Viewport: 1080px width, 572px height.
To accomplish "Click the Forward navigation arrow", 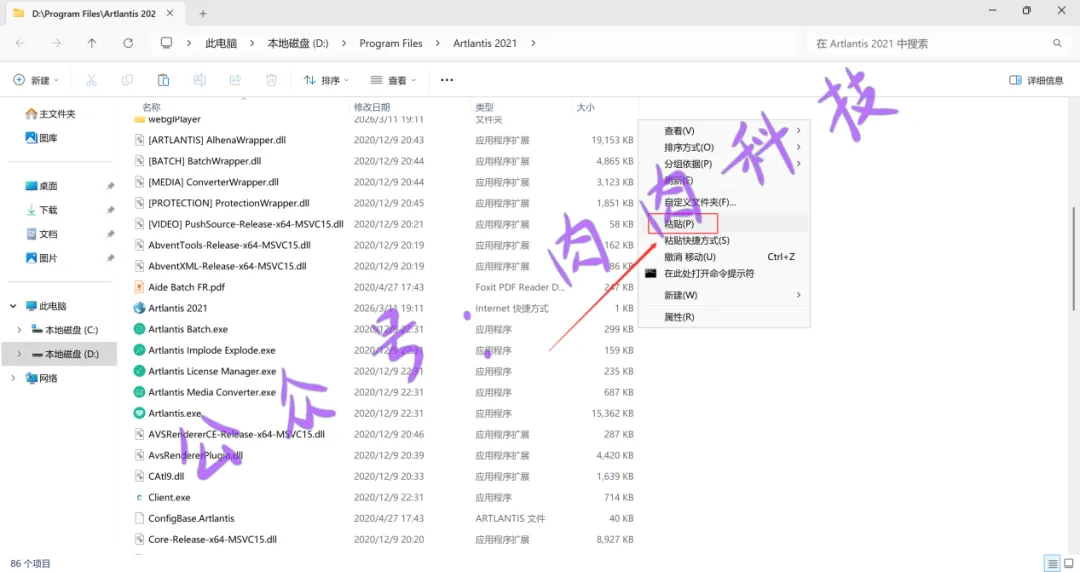I will pyautogui.click(x=56, y=43).
